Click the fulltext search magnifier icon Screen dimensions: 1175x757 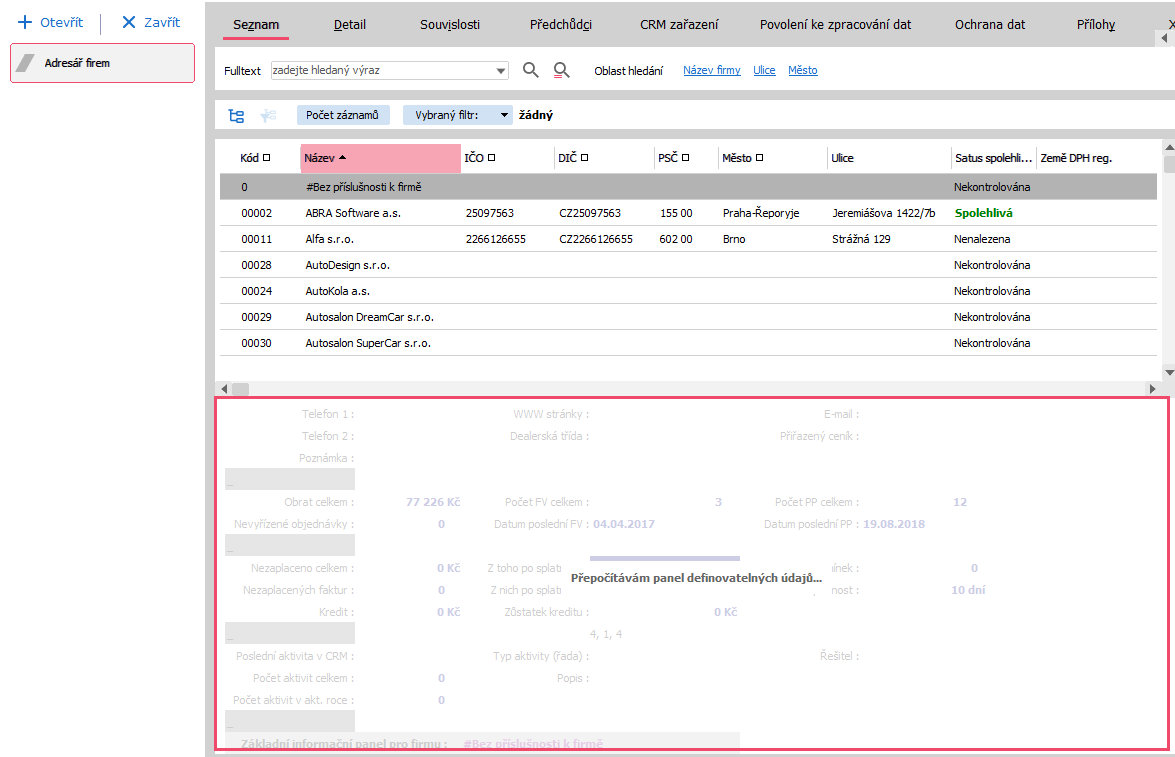(531, 70)
